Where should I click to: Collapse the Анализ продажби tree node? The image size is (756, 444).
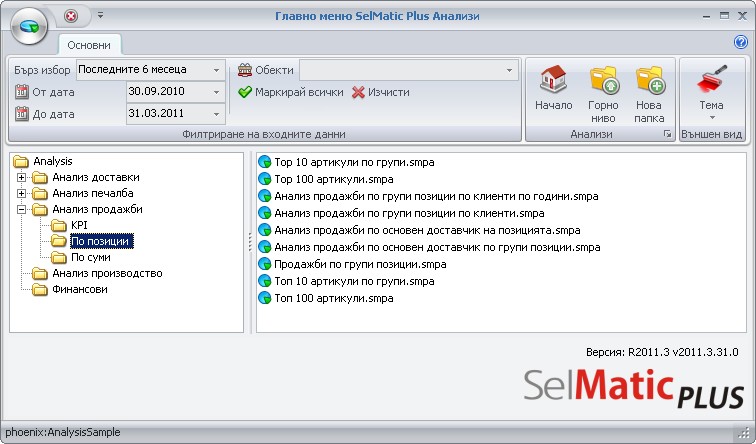tap(21, 209)
